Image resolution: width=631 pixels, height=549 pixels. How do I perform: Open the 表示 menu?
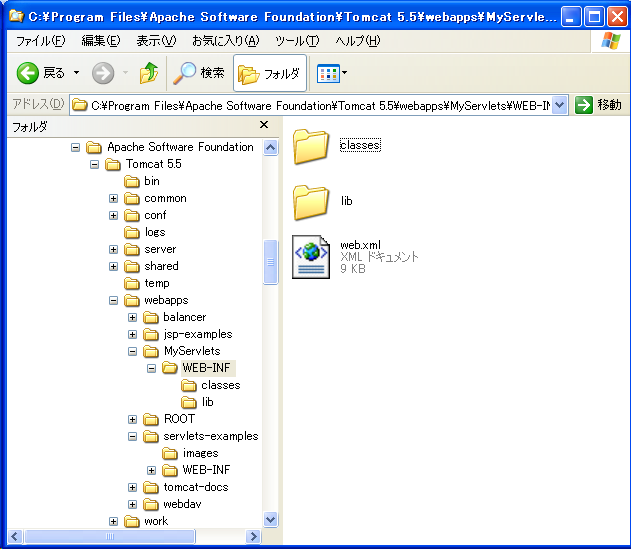156,41
